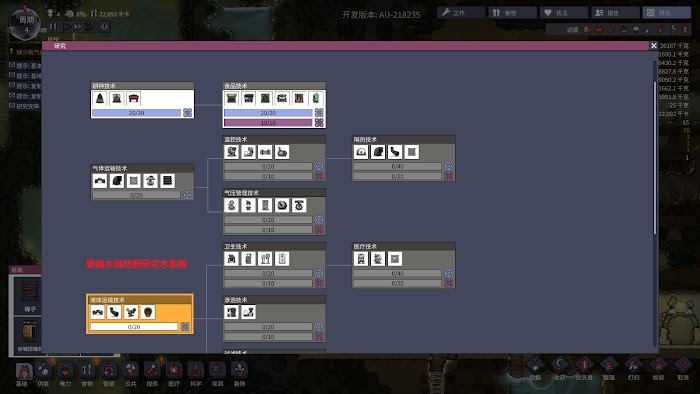Open the 管道 plumbing build category
Screen dimensions: 700x394
click(108, 374)
